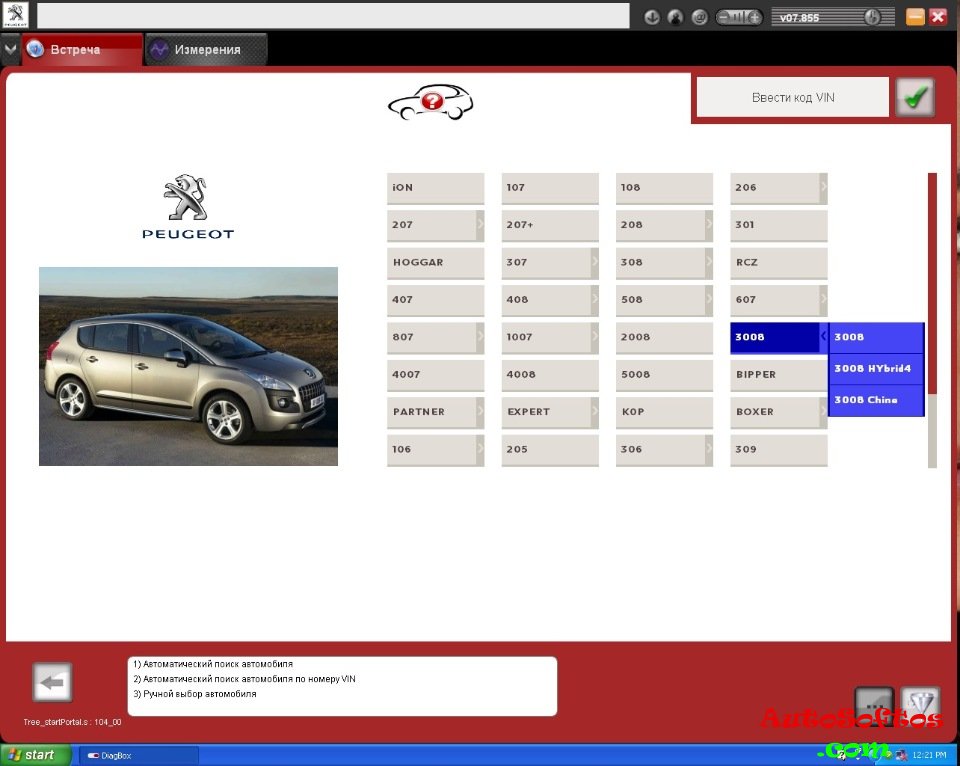Click the model list vertical scrollbar

932,320
